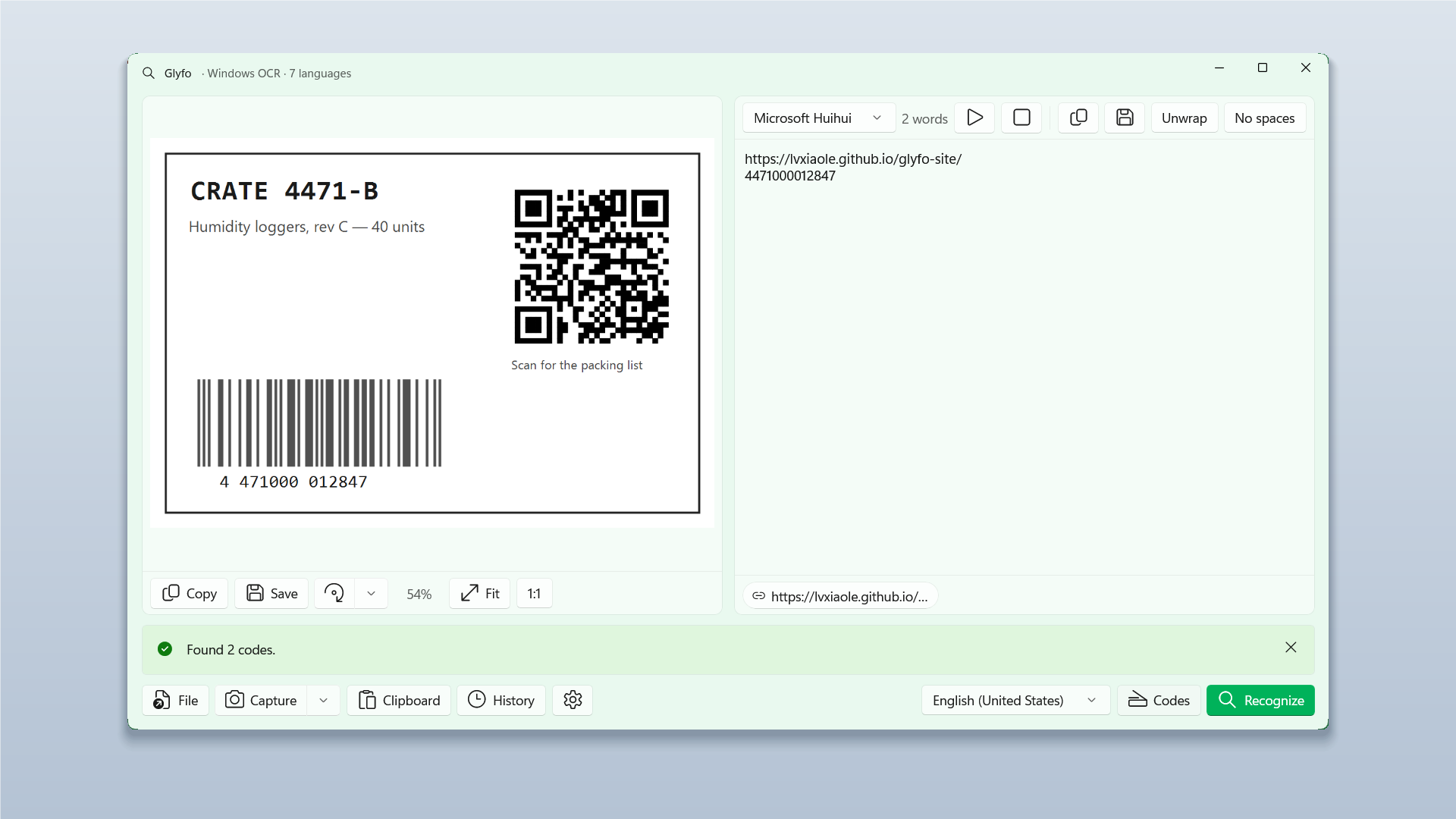Start a screen Capture
The image size is (1456, 819).
262,700
